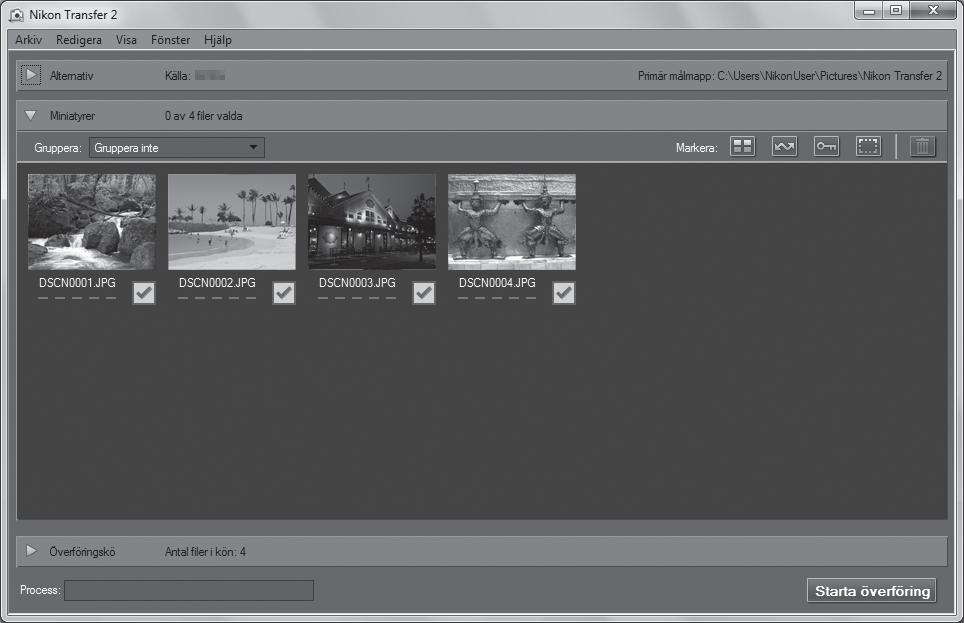Click the DSCN0003.JPG file name
The width and height of the screenshot is (964, 623).
click(357, 283)
